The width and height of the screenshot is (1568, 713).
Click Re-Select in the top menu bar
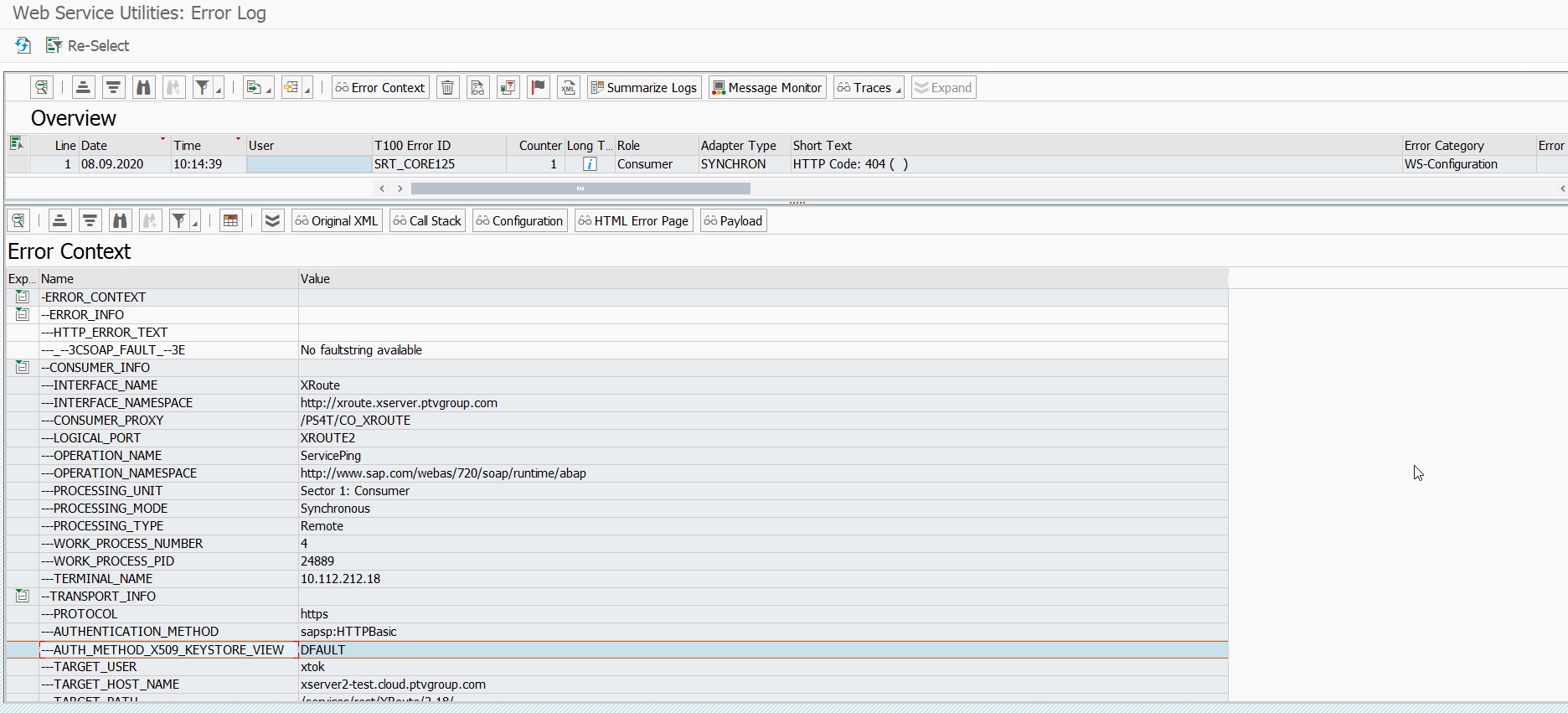point(88,46)
